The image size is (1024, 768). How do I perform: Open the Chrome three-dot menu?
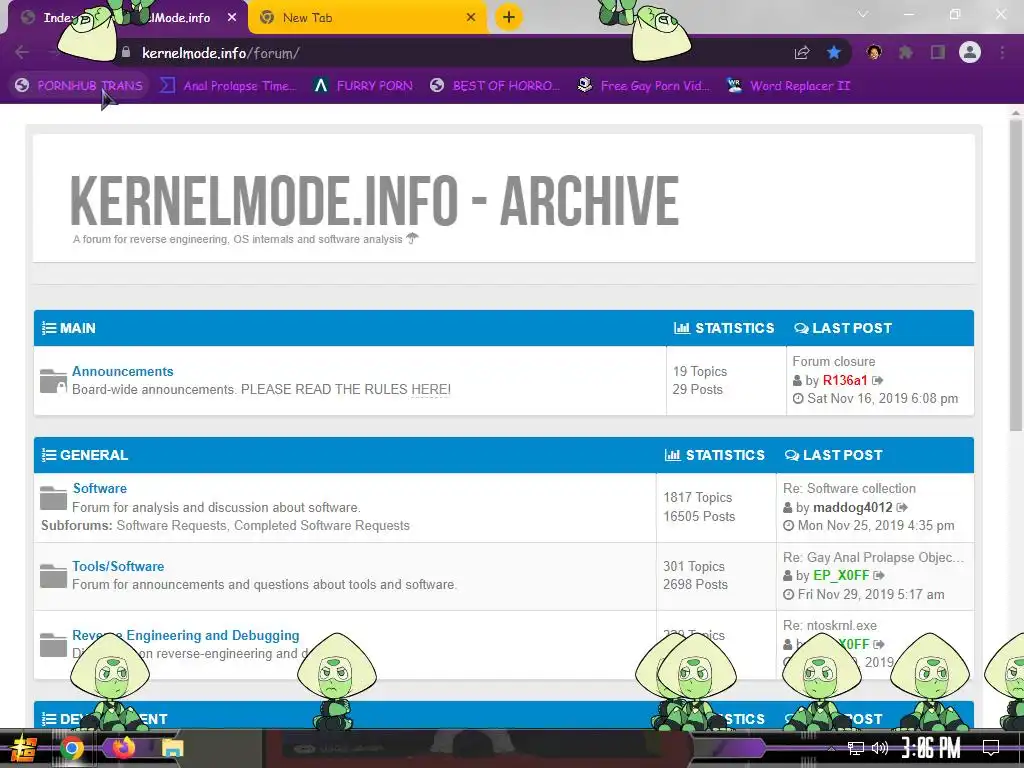click(x=1002, y=52)
